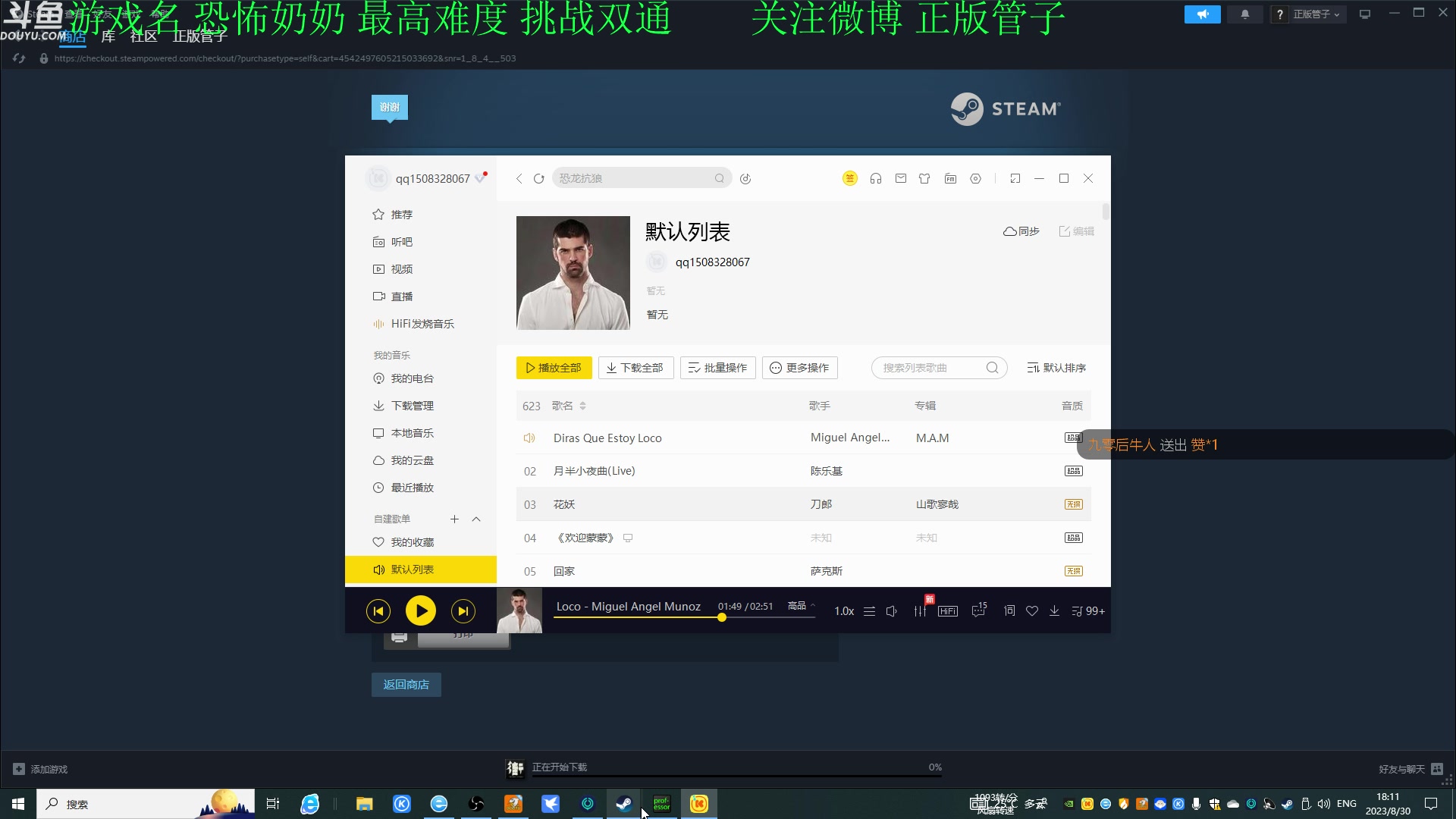This screenshot has height=819, width=1456.
Task: Open File Explorer from the taskbar
Action: click(365, 804)
